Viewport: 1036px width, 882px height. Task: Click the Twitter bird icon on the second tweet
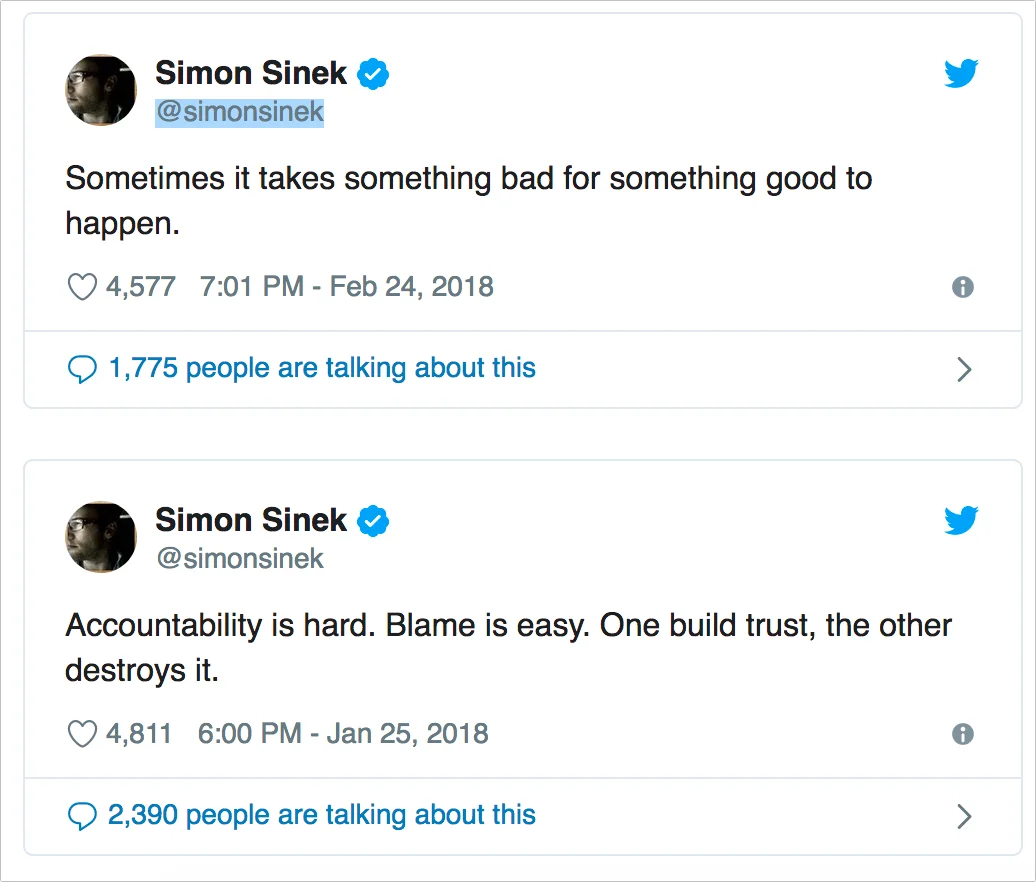point(961,520)
